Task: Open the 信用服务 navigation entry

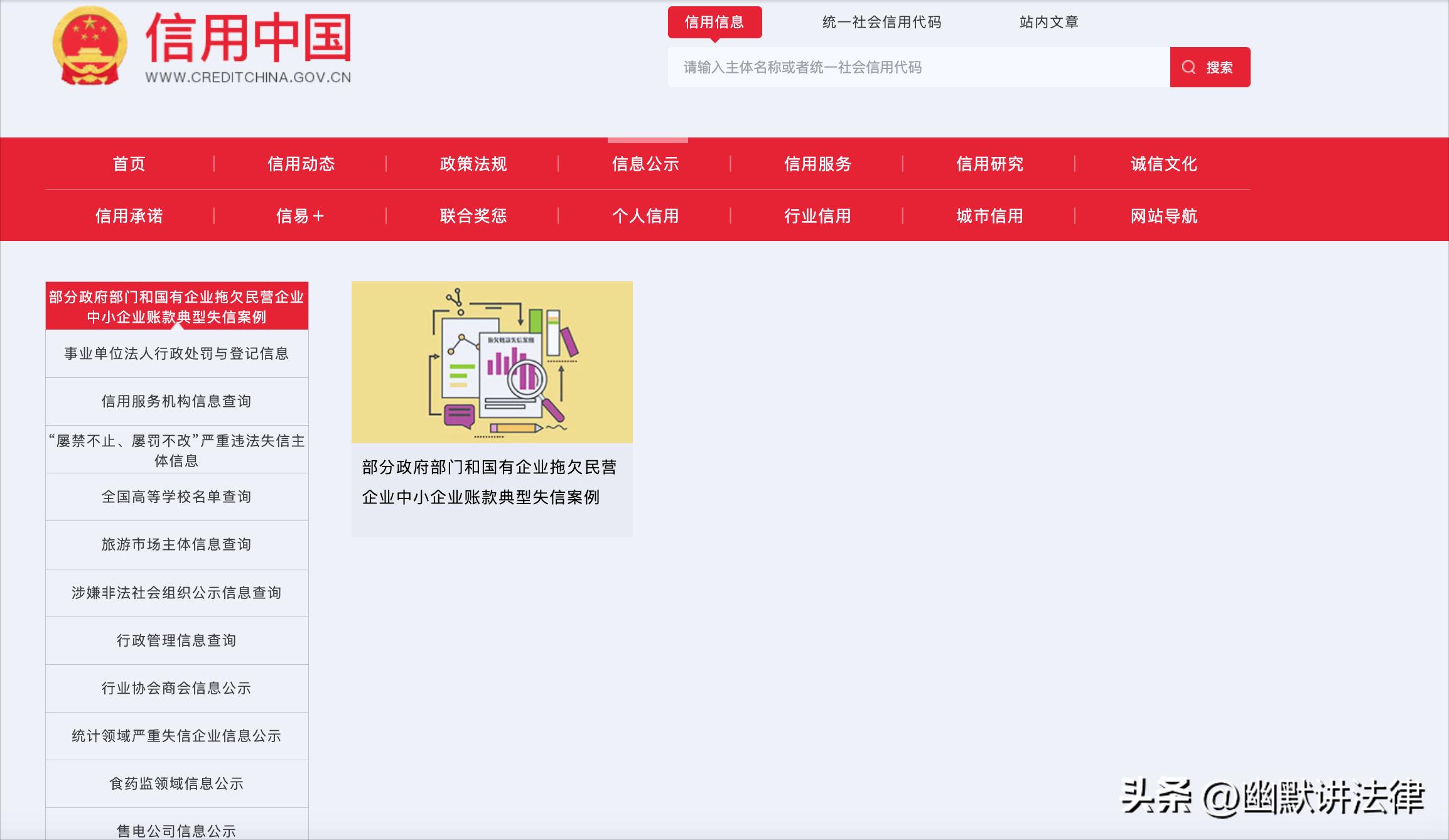Action: (818, 164)
